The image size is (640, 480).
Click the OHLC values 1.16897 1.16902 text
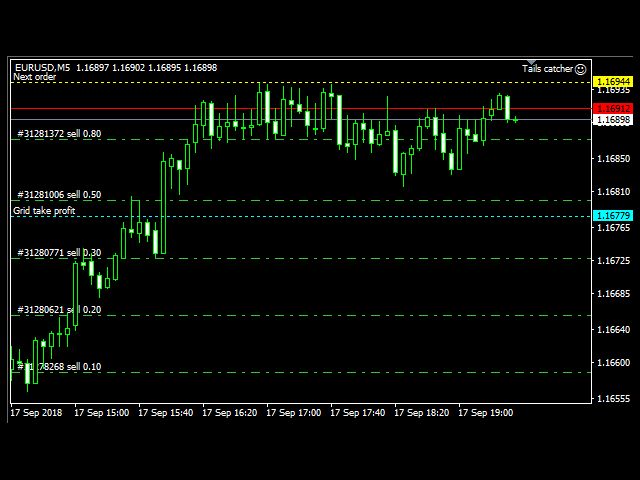click(111, 67)
